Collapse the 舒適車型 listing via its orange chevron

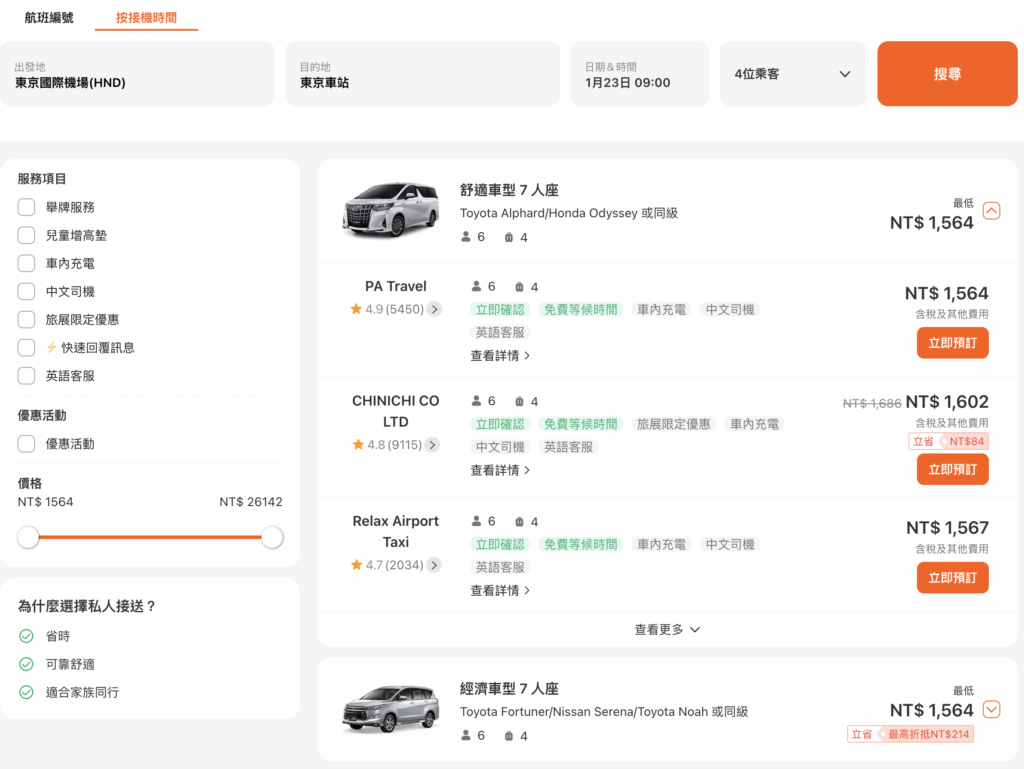pos(991,211)
